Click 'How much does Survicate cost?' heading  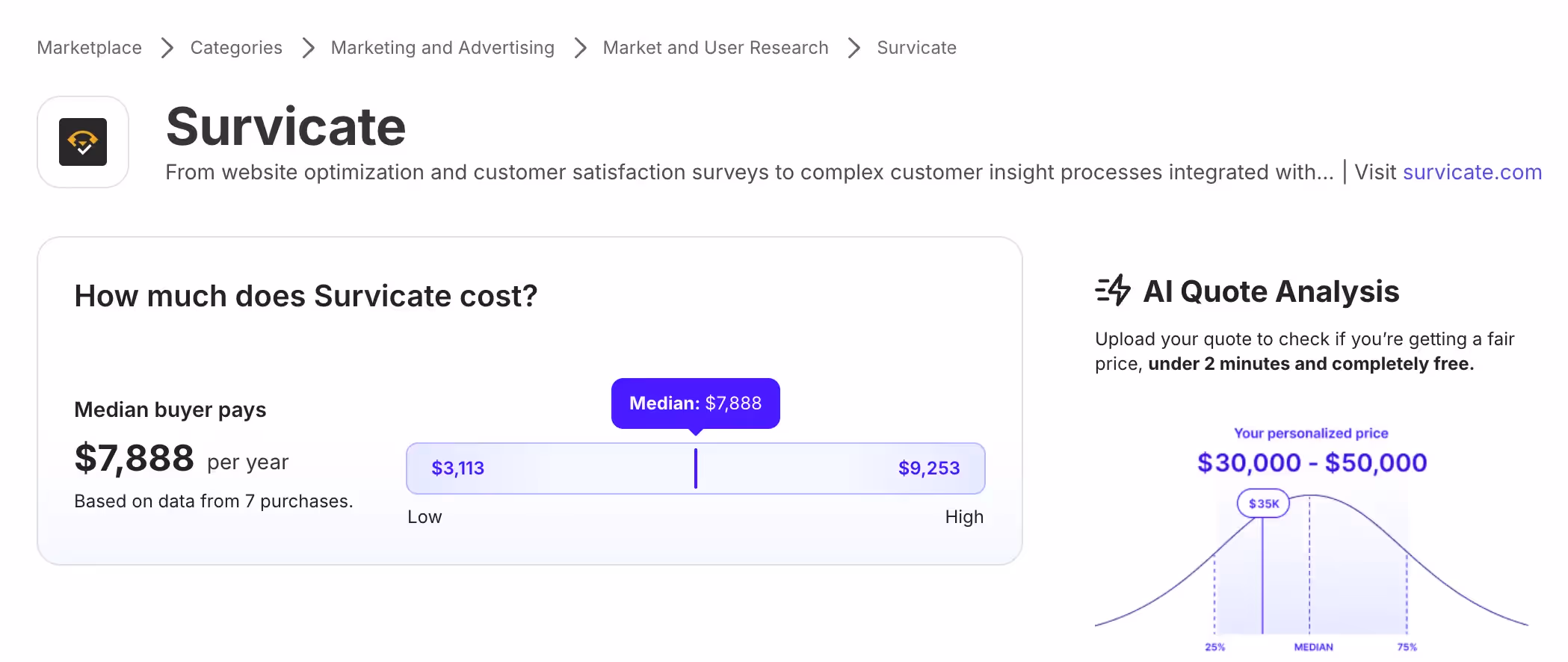[306, 297]
